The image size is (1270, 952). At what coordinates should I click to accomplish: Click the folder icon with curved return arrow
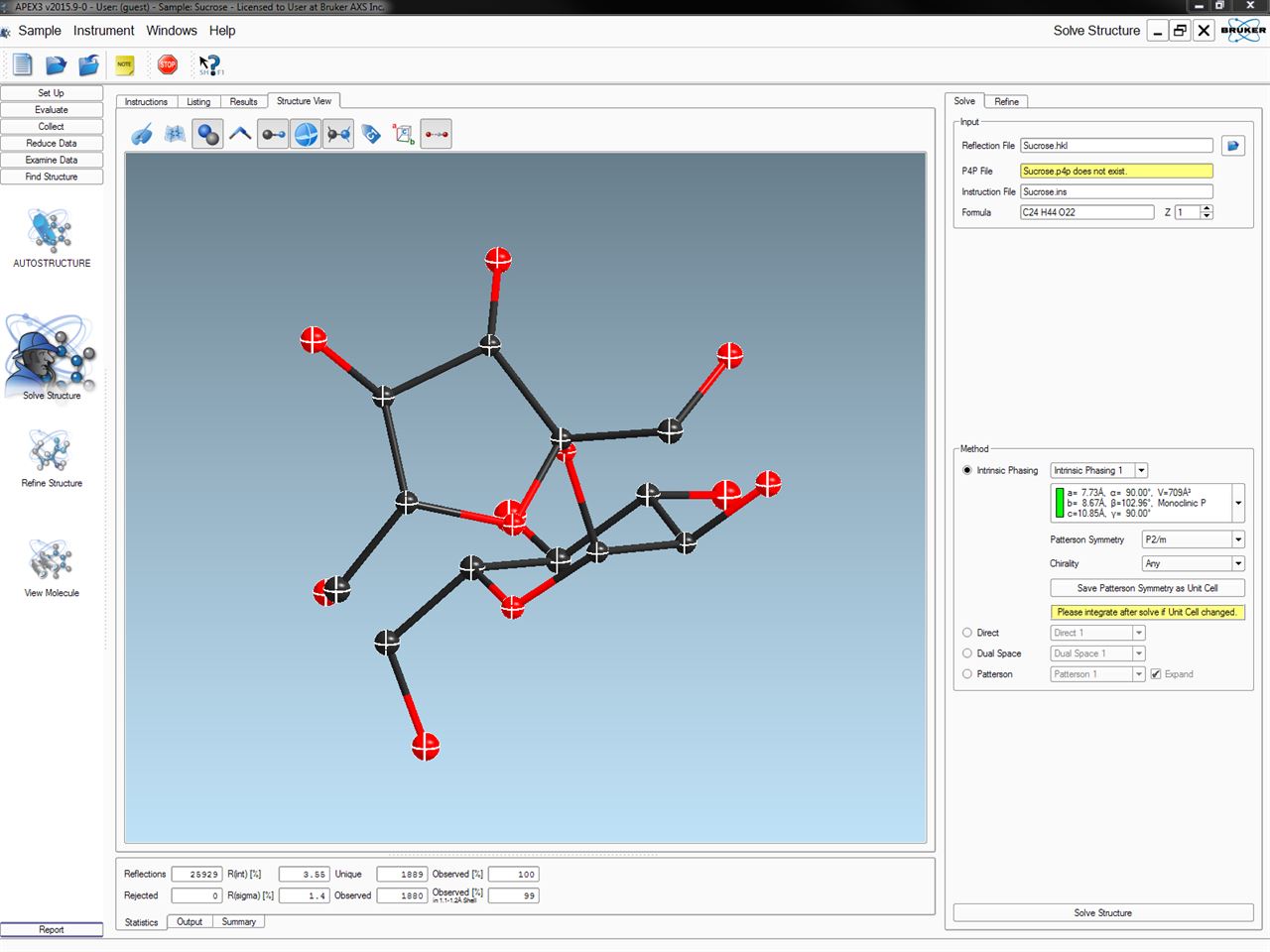pos(89,65)
